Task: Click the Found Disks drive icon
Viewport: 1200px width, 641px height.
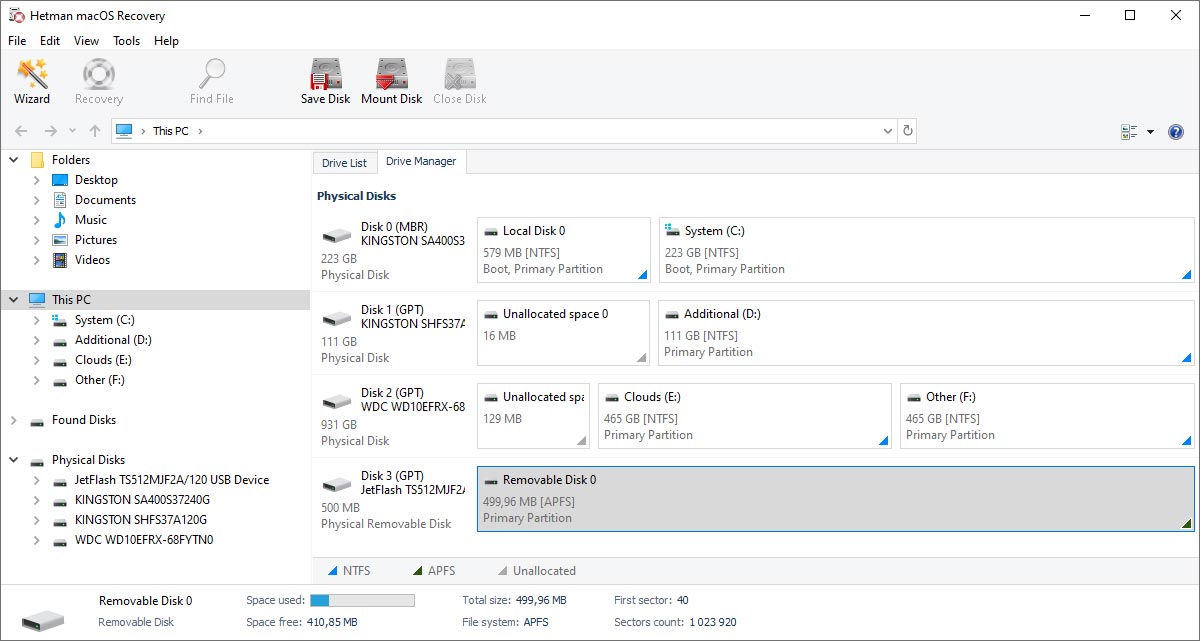Action: (x=37, y=421)
